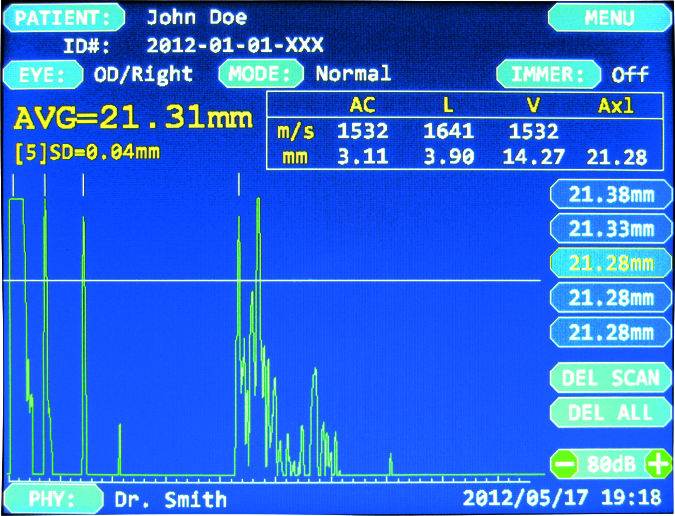Click the m/s row label

[x=296, y=132]
